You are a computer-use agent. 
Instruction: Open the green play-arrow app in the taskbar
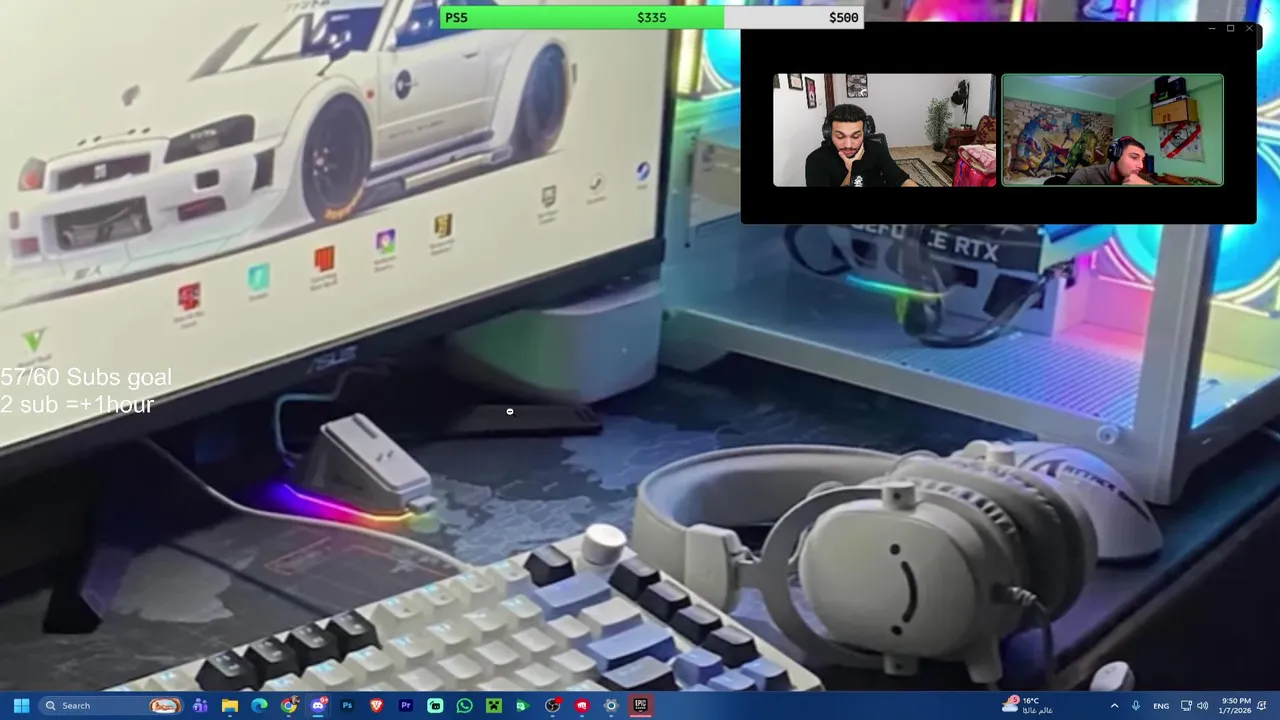(523, 705)
